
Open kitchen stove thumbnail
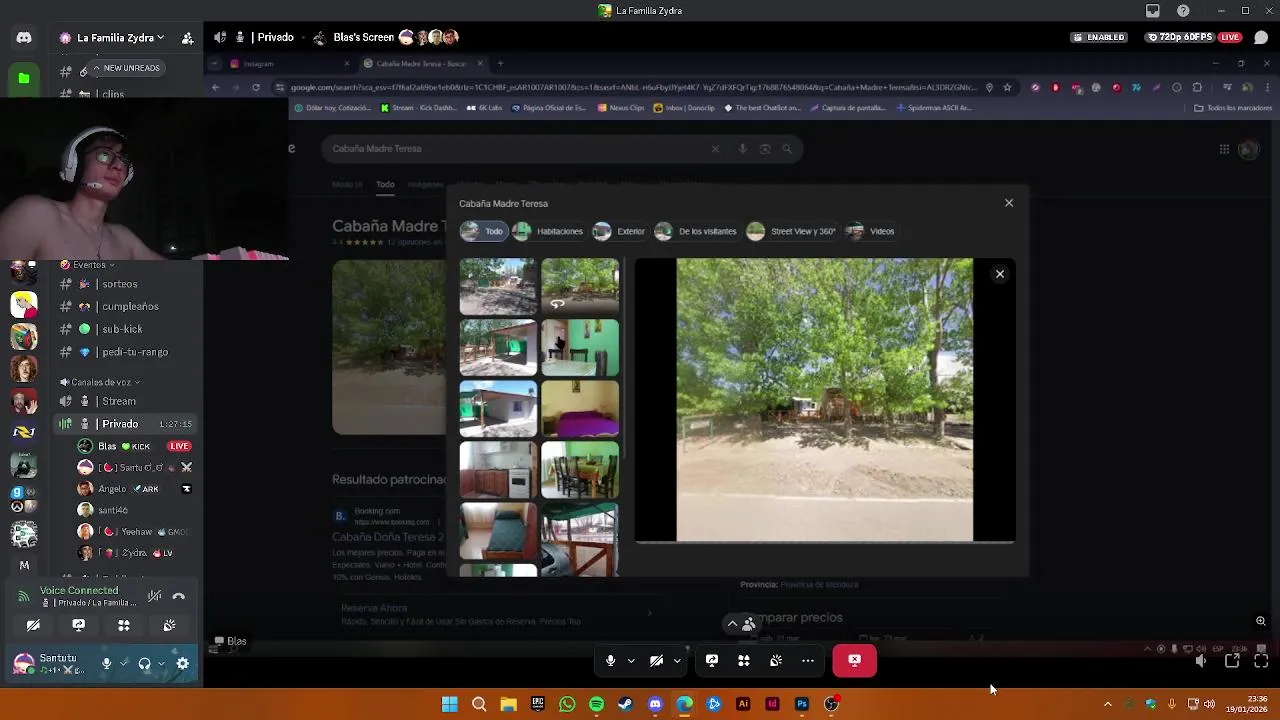(498, 469)
